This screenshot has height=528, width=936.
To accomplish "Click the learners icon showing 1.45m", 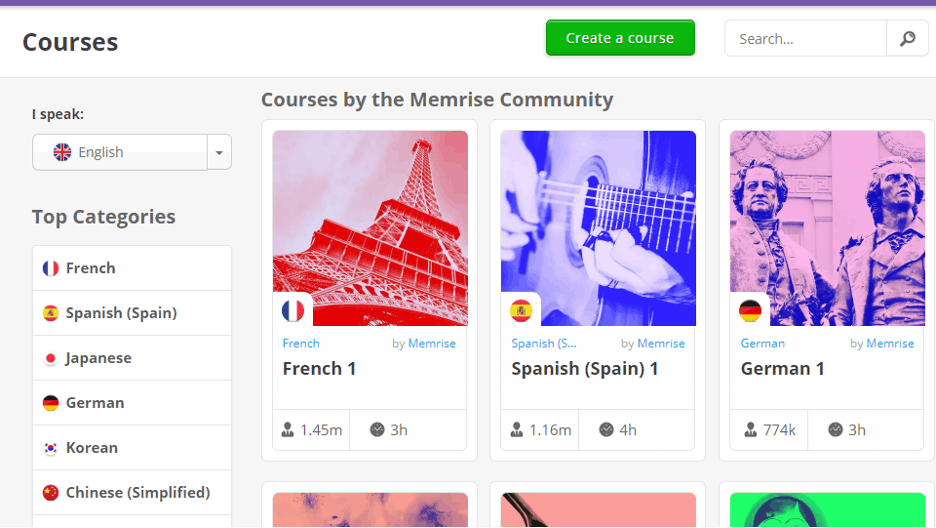I will tap(288, 430).
